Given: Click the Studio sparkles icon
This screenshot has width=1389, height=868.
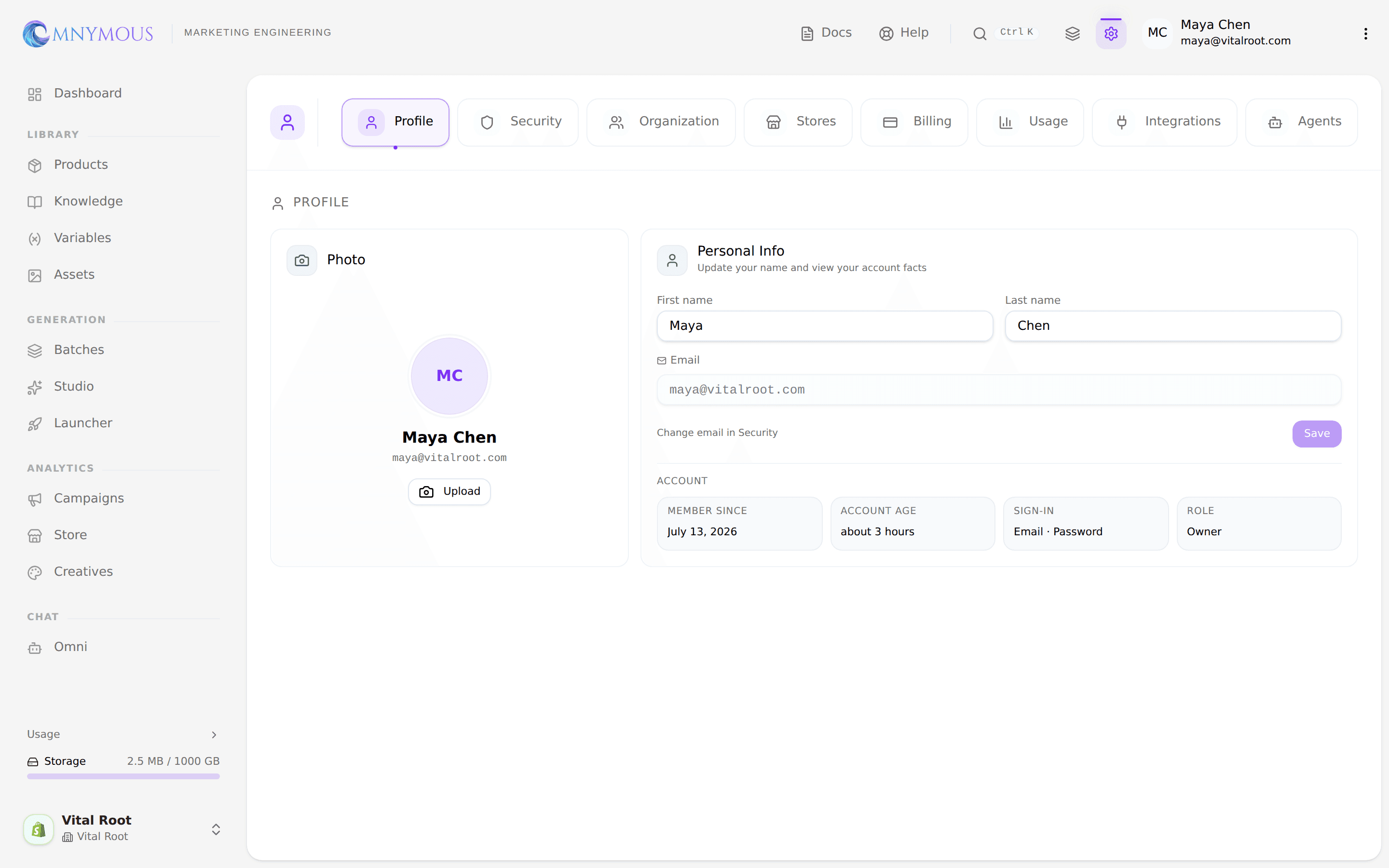Looking at the screenshot, I should tap(35, 388).
